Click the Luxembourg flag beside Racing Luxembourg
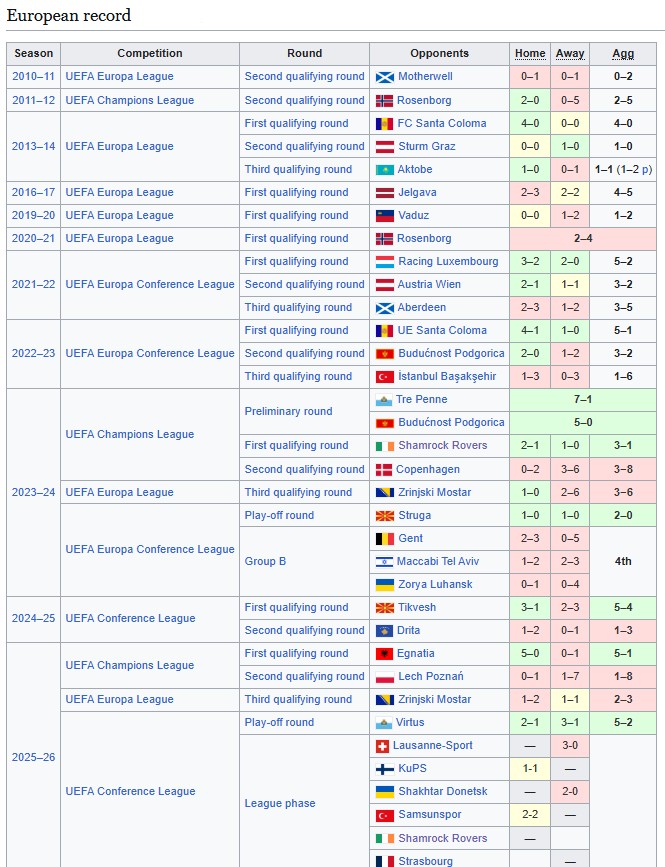Screen dimensions: 665x867 click(x=385, y=262)
